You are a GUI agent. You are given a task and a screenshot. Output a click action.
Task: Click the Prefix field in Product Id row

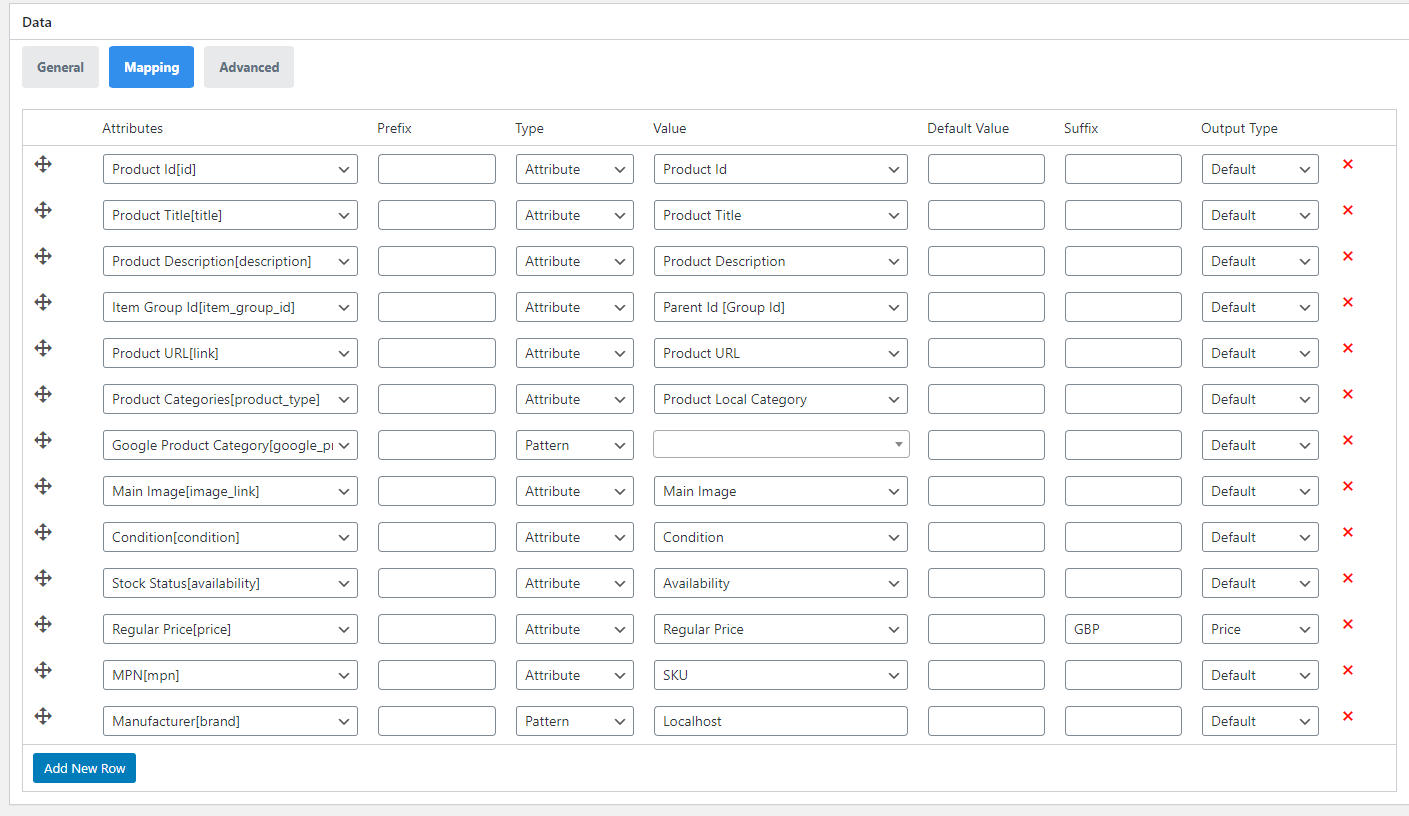[x=437, y=169]
